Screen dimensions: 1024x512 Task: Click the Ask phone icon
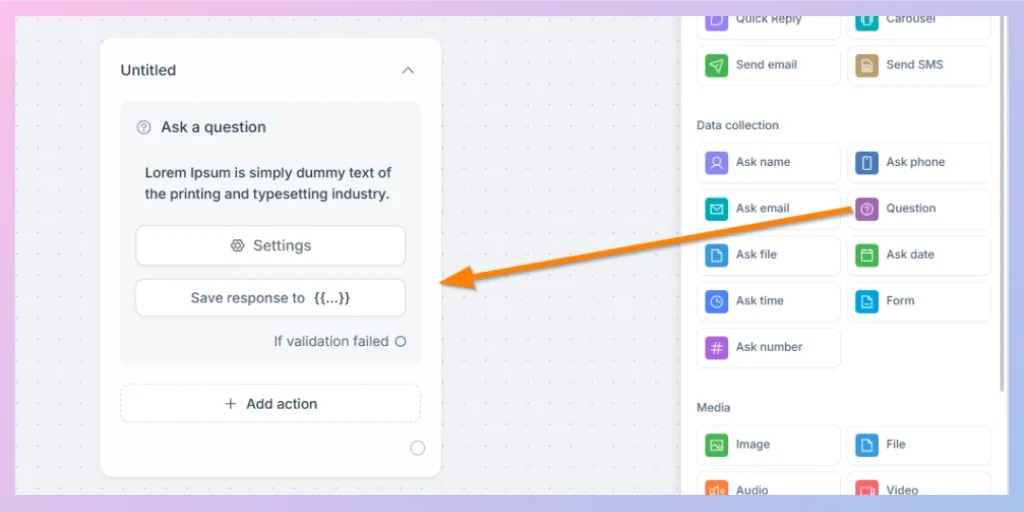coord(867,163)
